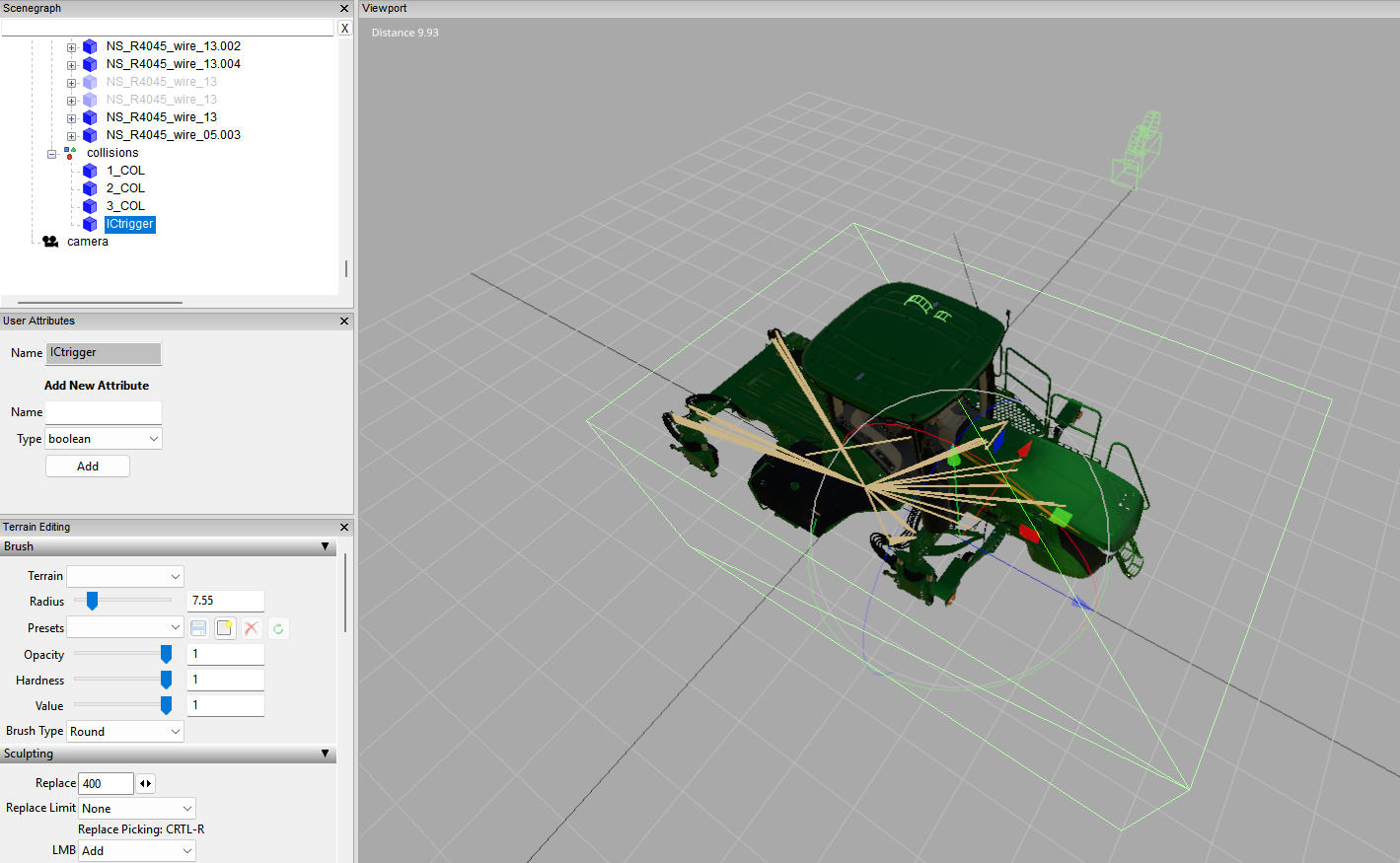Select the highlighted ICtrigger node
This screenshot has height=863, width=1400.
[x=130, y=224]
